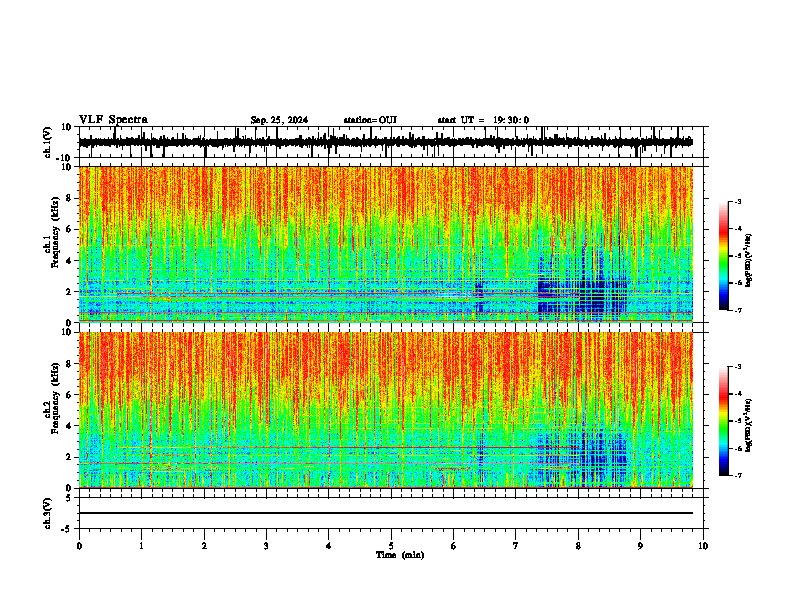Click the 'start UT = 19:30:0' text
The width and height of the screenshot is (792, 612).
pyautogui.click(x=483, y=120)
